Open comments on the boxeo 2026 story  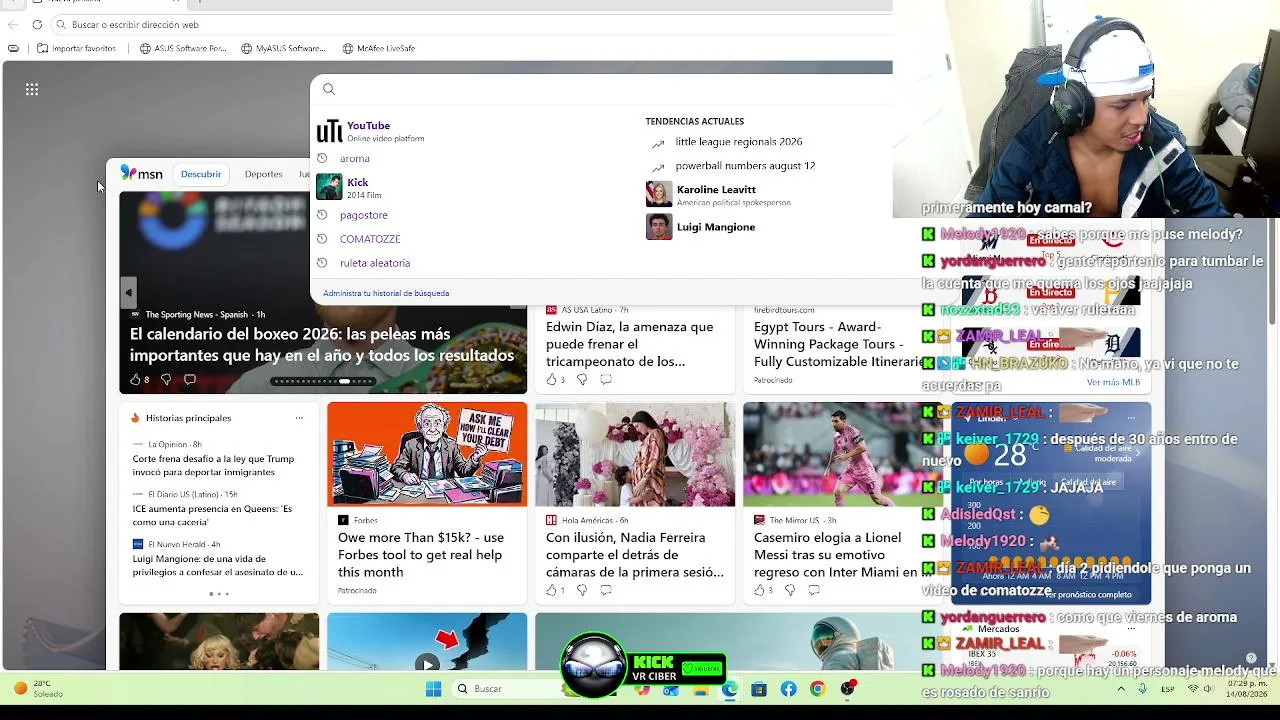tap(190, 380)
